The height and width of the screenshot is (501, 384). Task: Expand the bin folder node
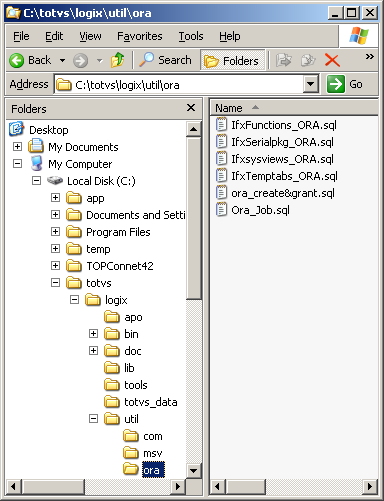(x=93, y=334)
